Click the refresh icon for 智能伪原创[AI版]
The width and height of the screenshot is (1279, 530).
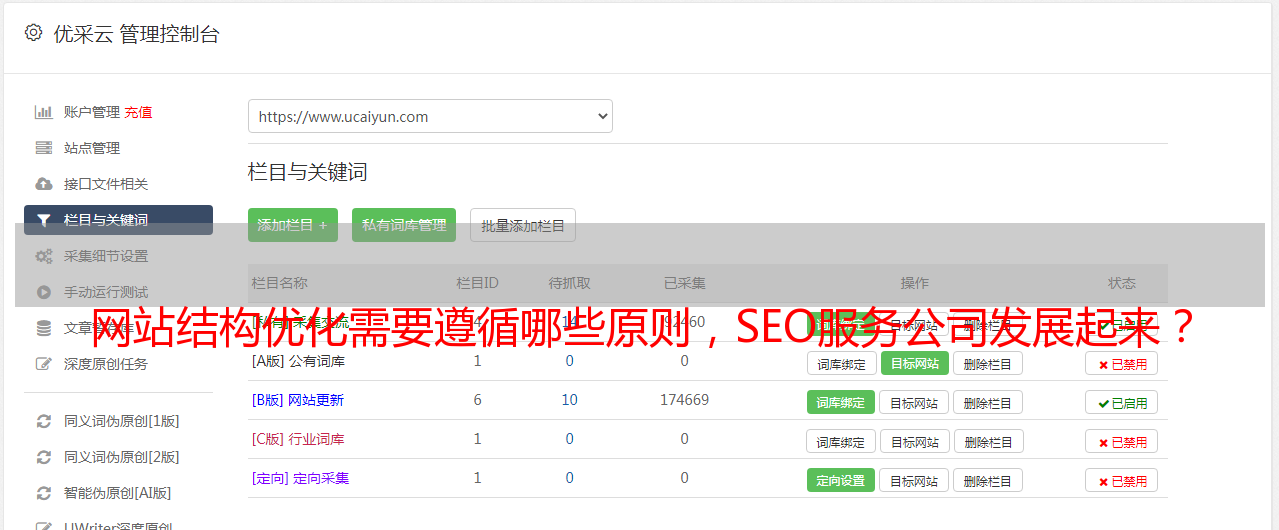point(44,493)
